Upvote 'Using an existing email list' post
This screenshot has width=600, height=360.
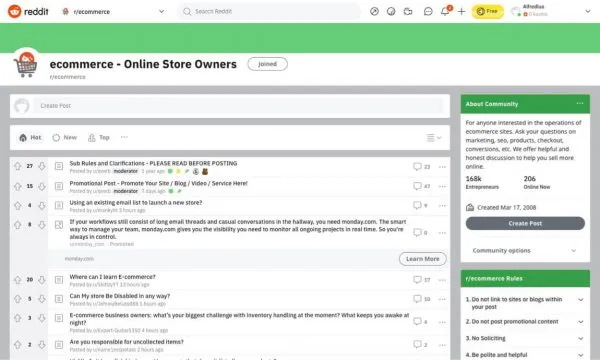pyautogui.click(x=18, y=205)
